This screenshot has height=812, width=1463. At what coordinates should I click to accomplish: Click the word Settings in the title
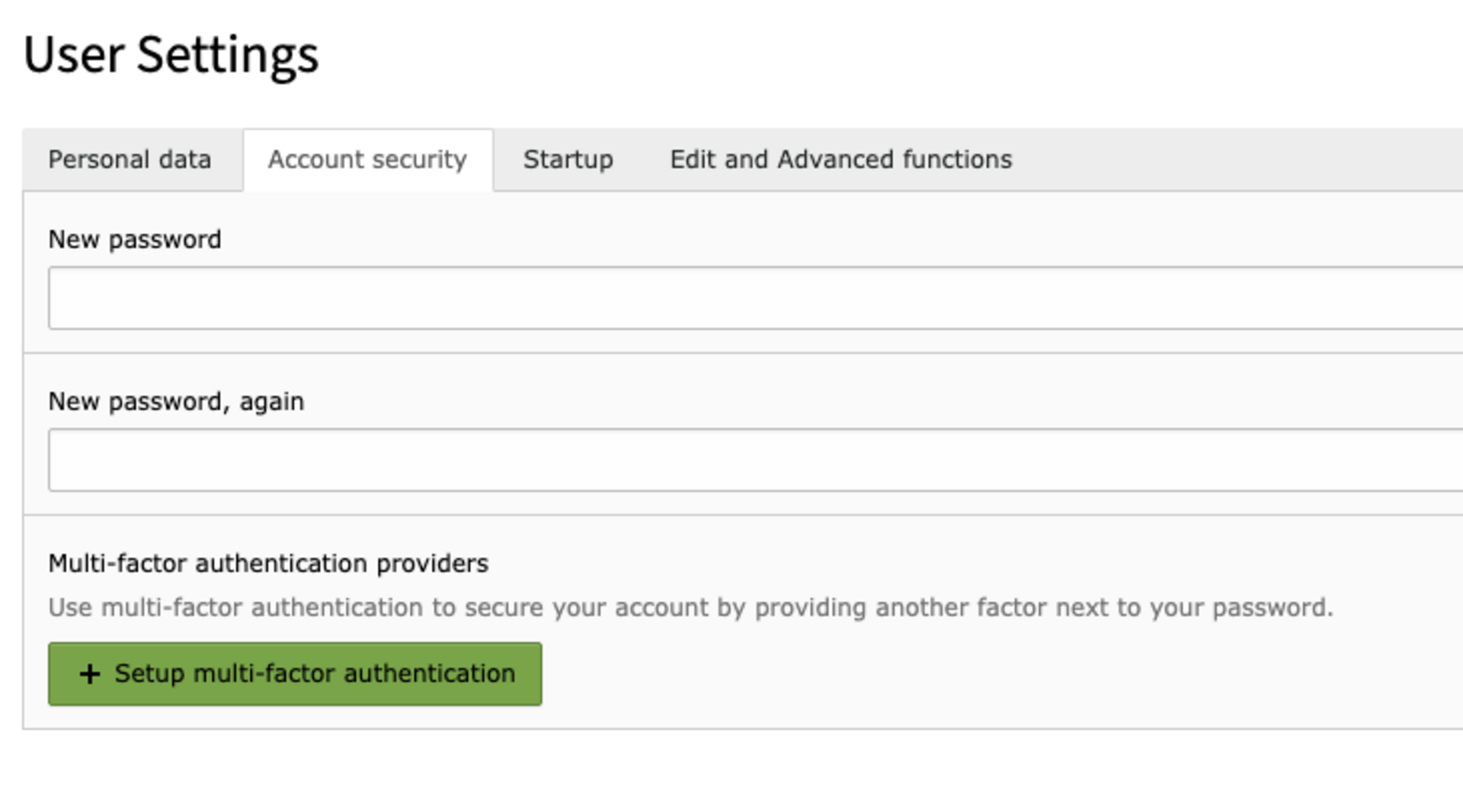[227, 56]
